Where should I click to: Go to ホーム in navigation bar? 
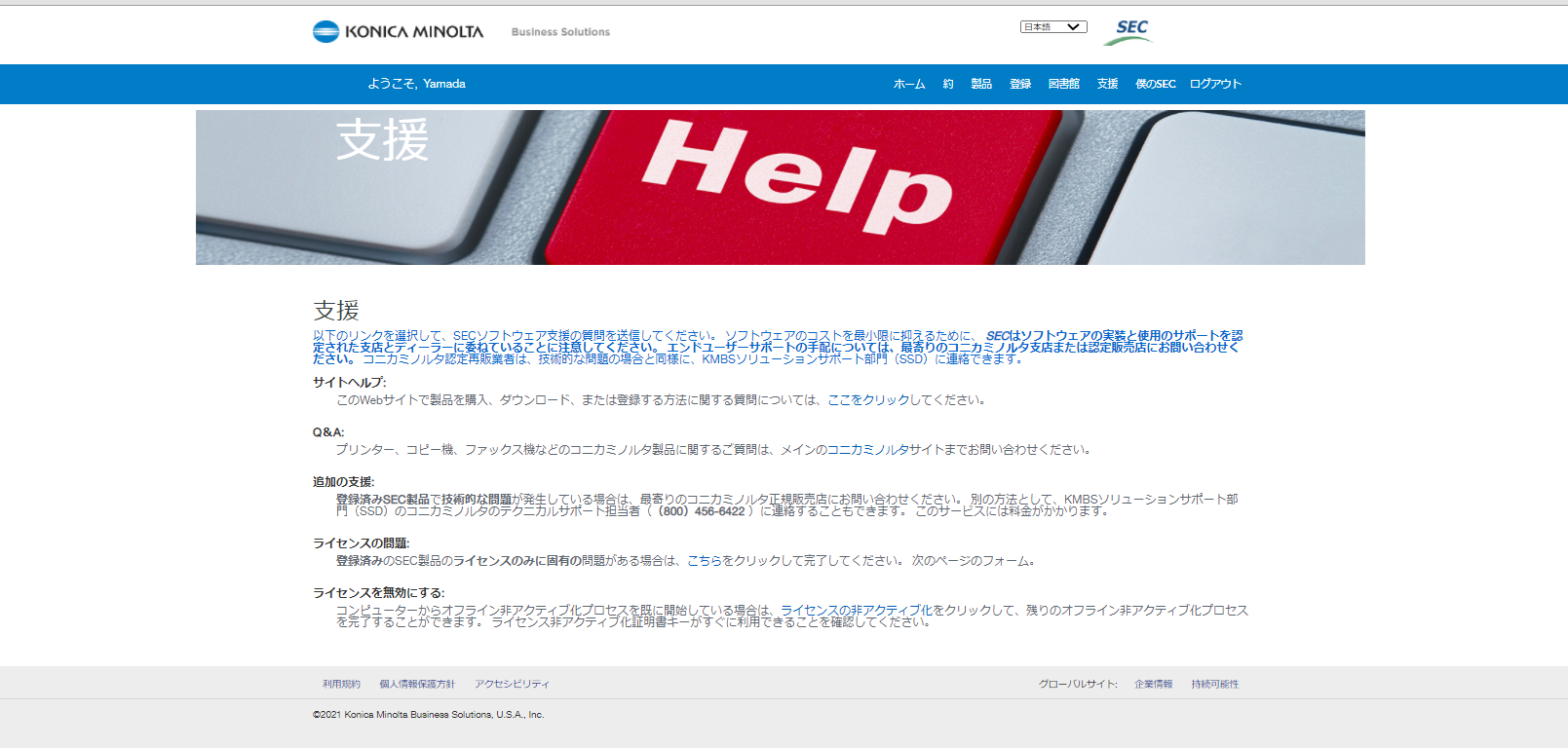click(909, 84)
